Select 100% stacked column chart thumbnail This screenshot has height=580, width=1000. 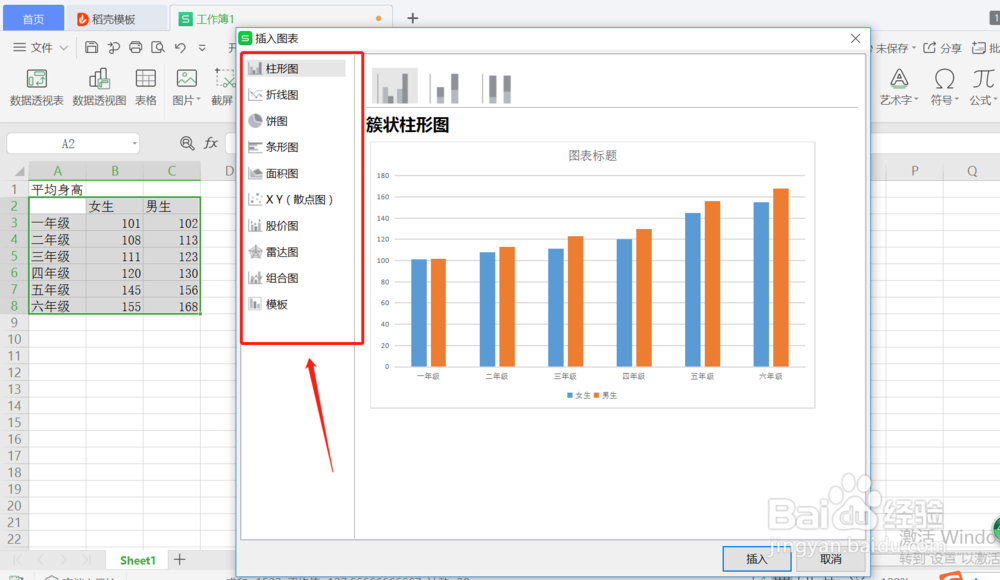point(499,87)
